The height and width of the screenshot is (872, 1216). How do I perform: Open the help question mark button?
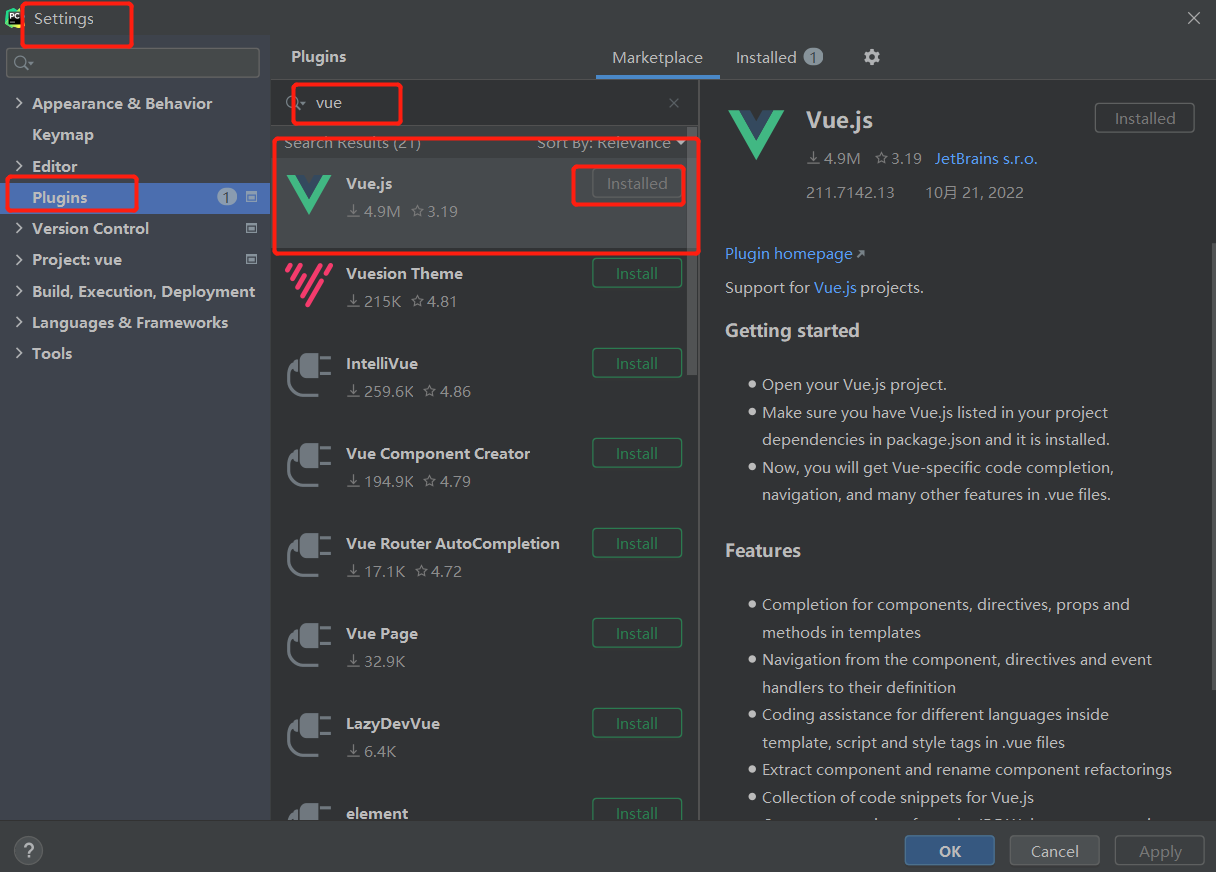click(28, 851)
